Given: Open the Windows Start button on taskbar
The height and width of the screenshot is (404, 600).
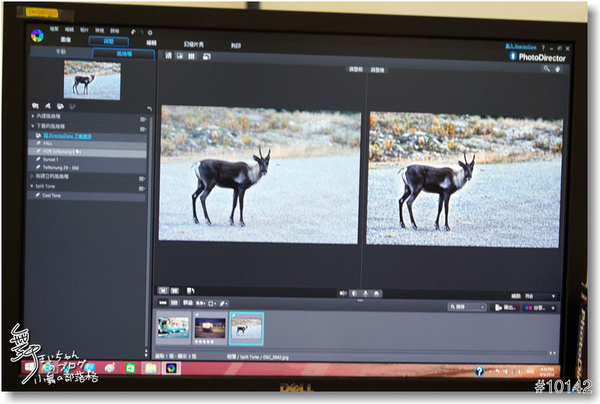Looking at the screenshot, I should [29, 367].
